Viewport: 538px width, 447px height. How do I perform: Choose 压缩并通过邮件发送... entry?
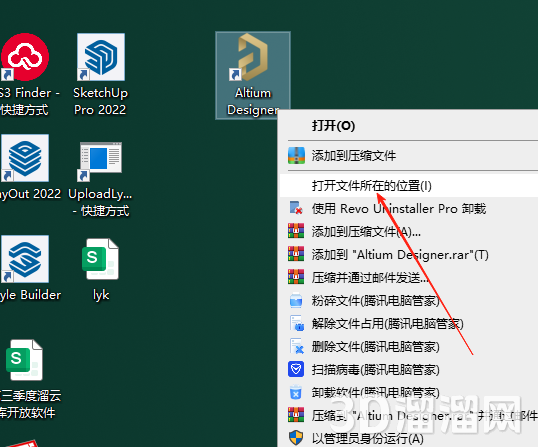[x=408, y=278]
